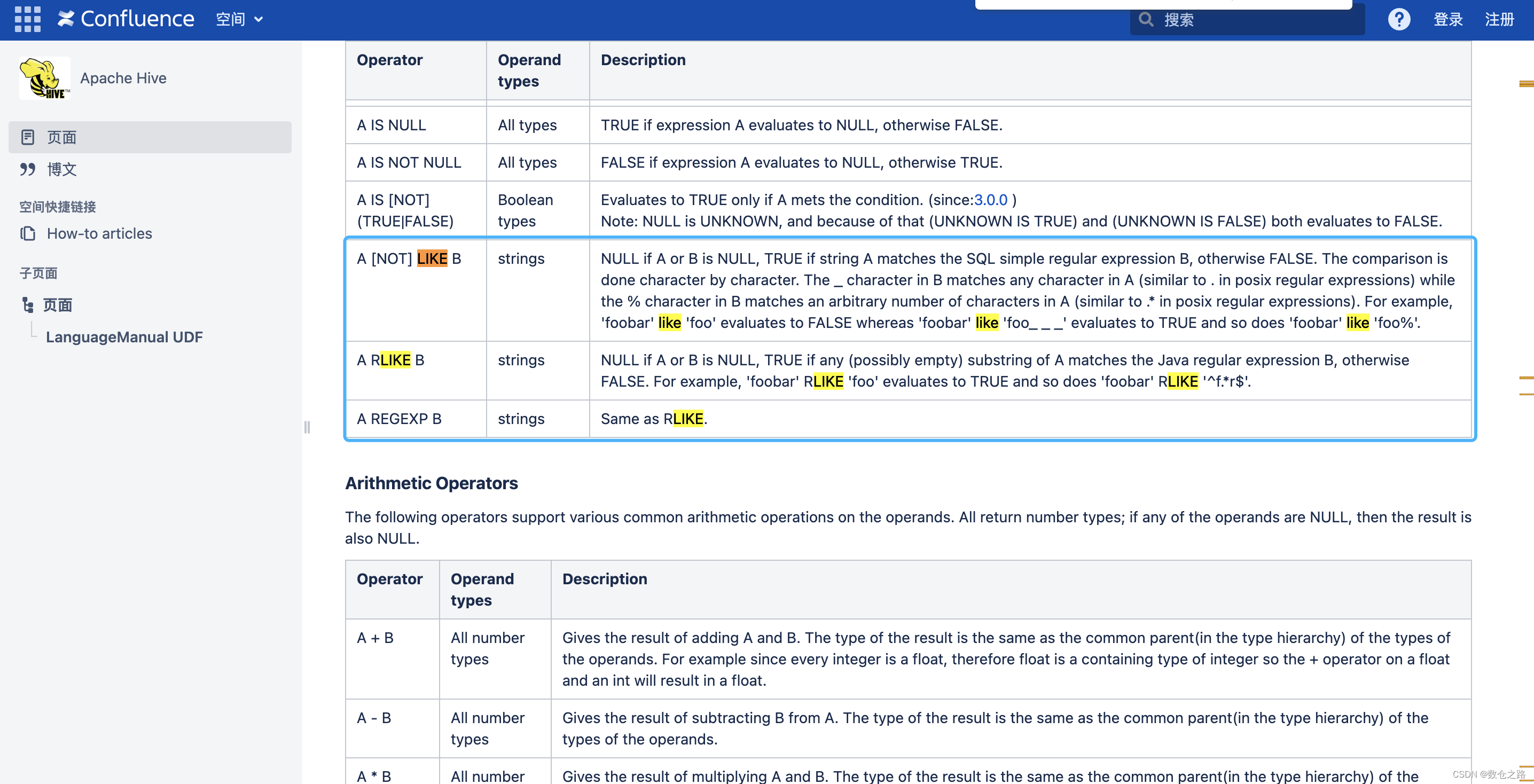The width and height of the screenshot is (1534, 784).
Task: Click the 'A IS NULL' operator cell
Action: tap(416, 125)
